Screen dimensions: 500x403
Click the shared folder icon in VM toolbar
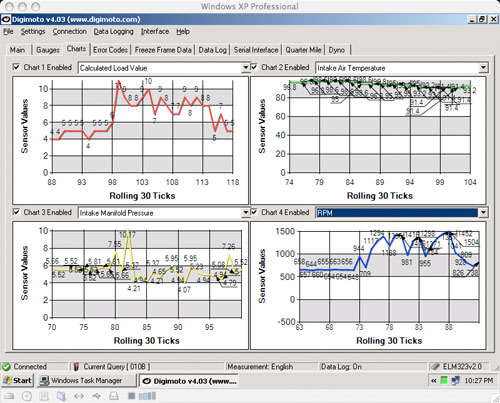pos(61,396)
